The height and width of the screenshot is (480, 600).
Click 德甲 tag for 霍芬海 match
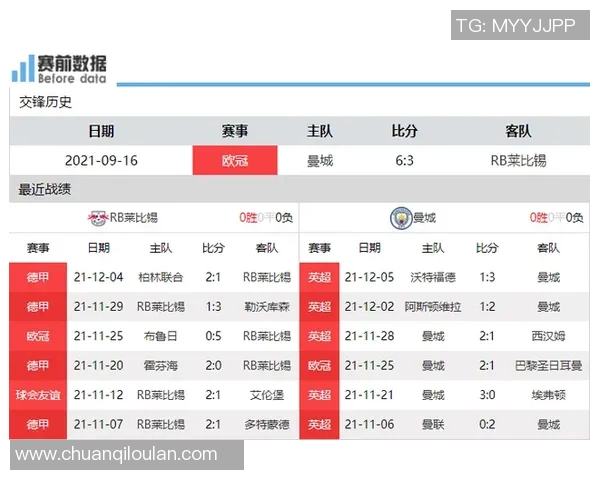(x=38, y=366)
